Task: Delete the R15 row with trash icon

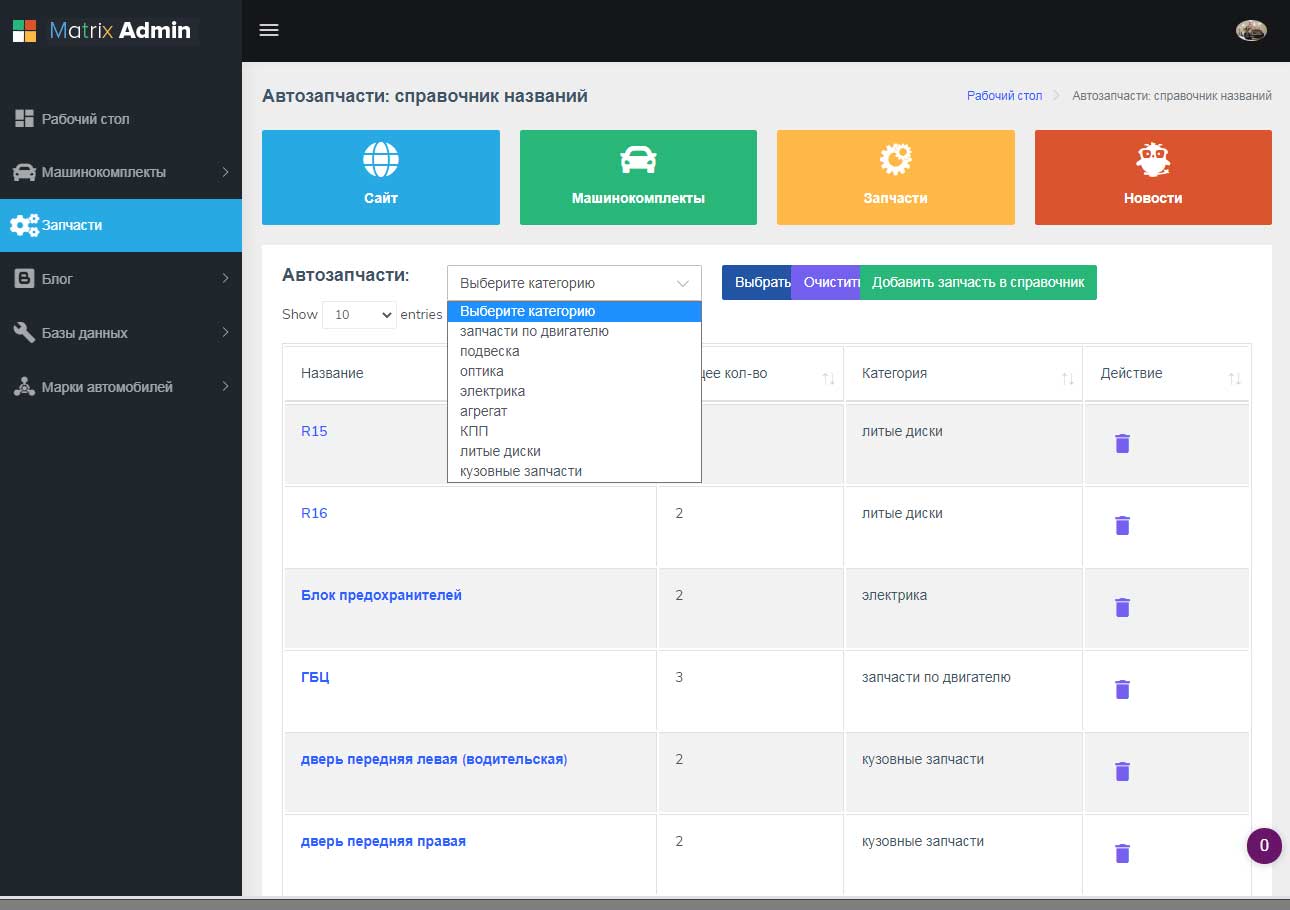Action: click(1122, 443)
